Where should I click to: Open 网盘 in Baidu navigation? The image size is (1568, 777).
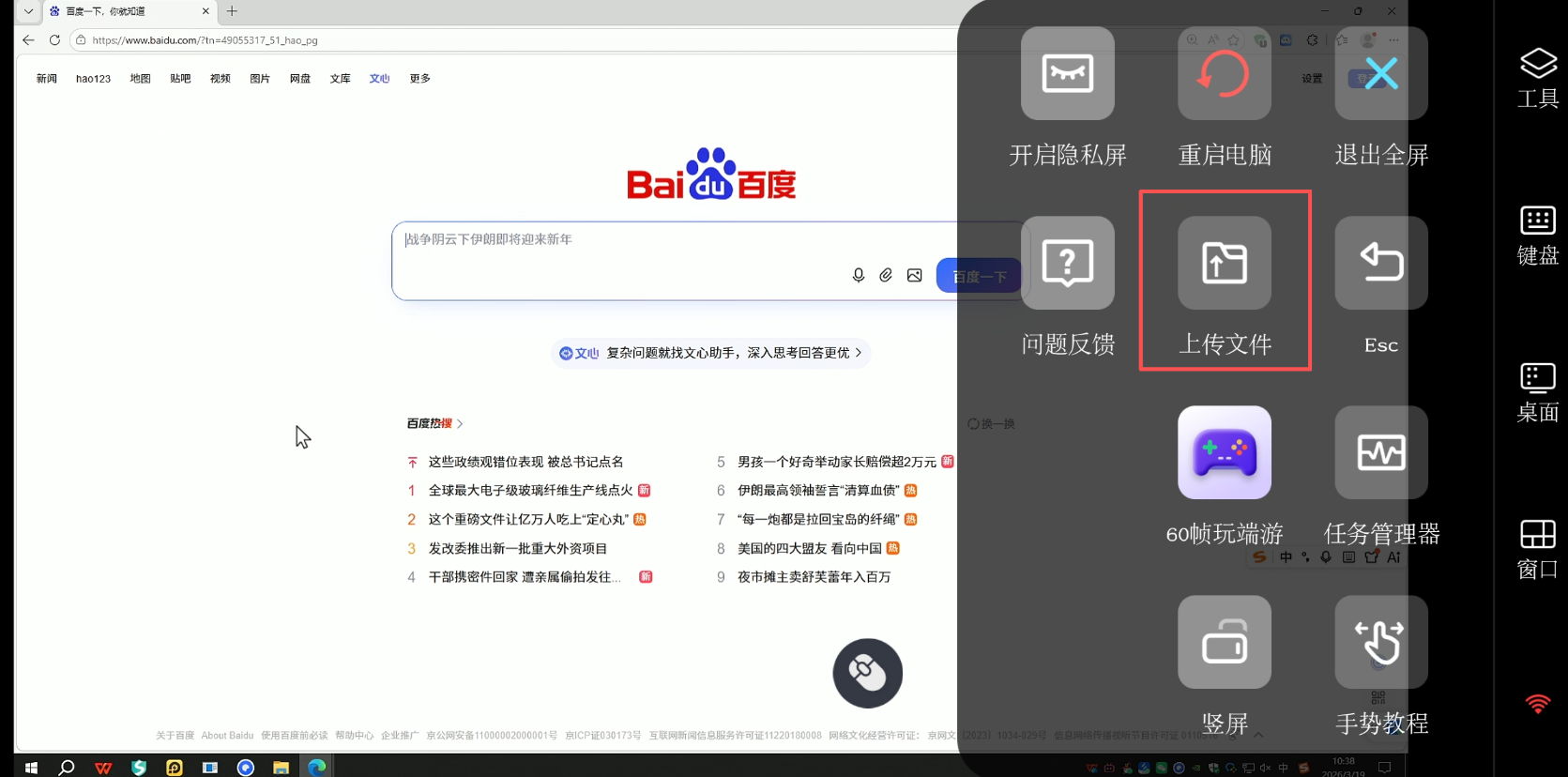point(300,79)
